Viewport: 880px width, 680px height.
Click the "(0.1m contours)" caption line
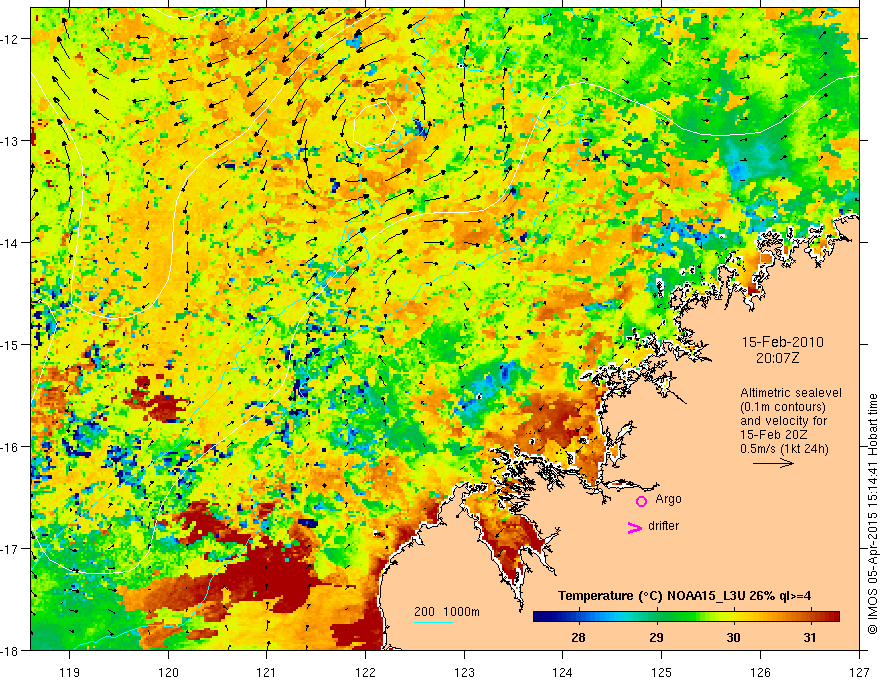coord(783,407)
